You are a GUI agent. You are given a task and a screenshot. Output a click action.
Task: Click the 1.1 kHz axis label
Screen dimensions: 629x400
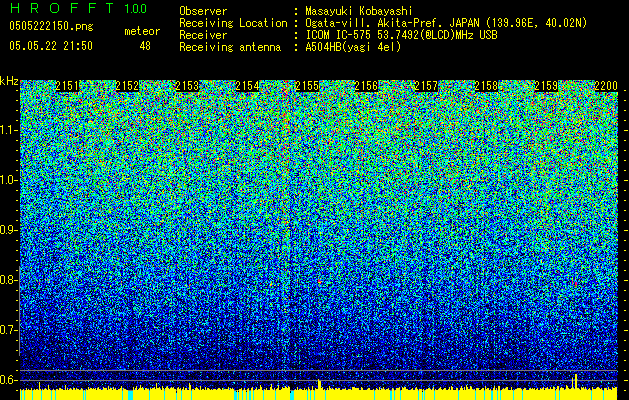pos(8,130)
